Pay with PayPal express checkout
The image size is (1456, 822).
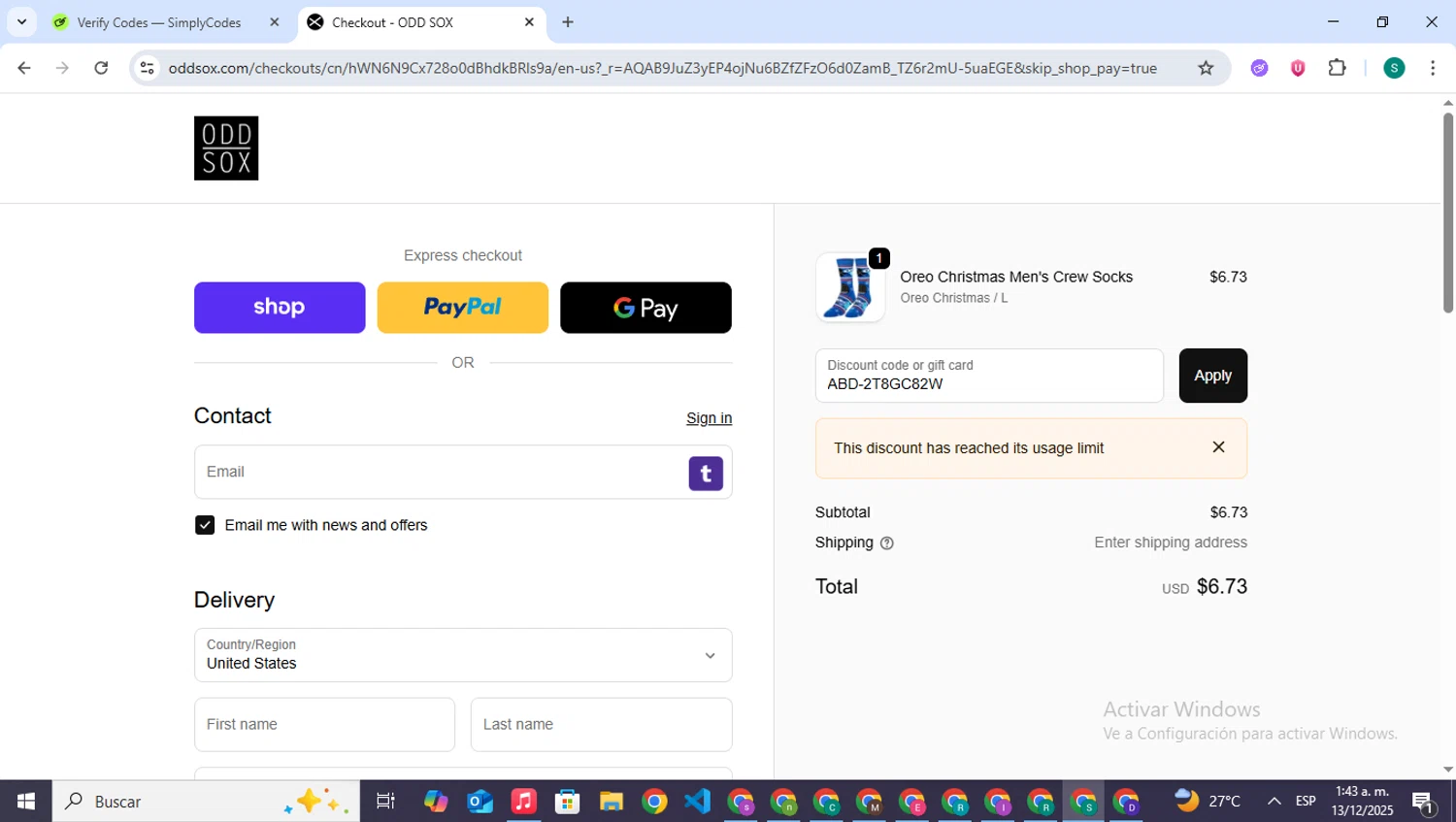pos(463,308)
